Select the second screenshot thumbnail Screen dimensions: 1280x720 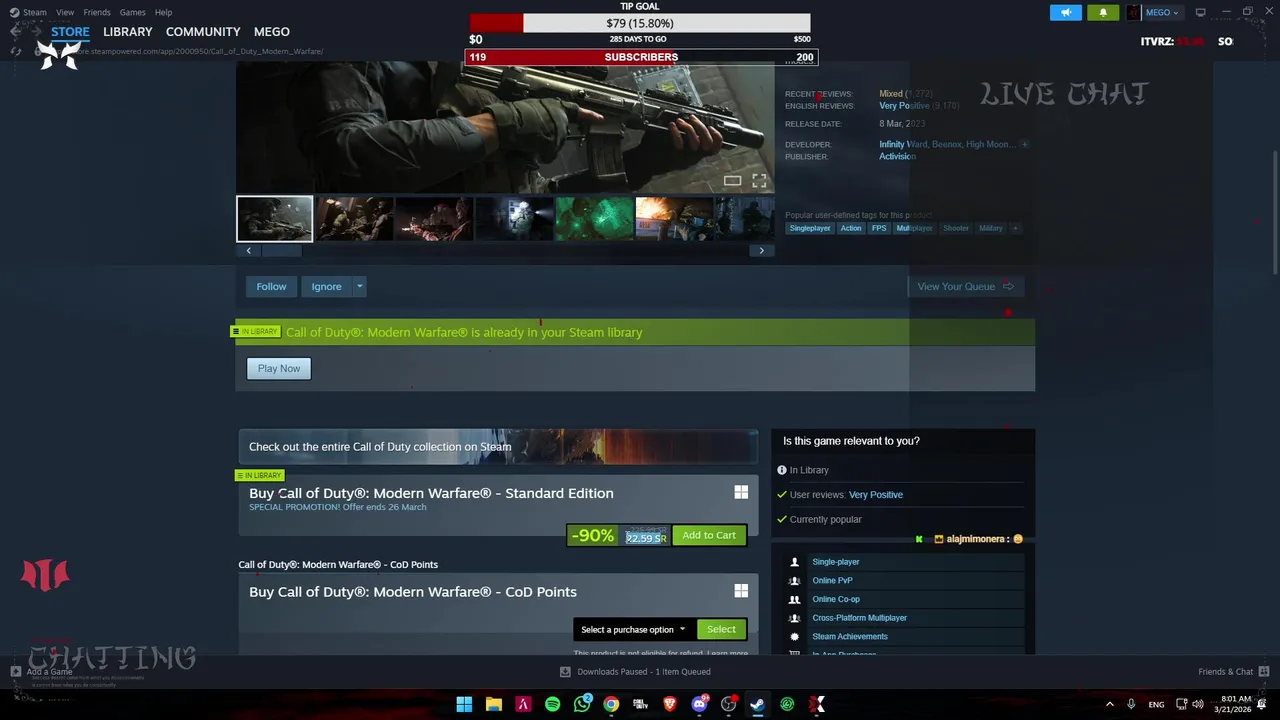click(354, 219)
